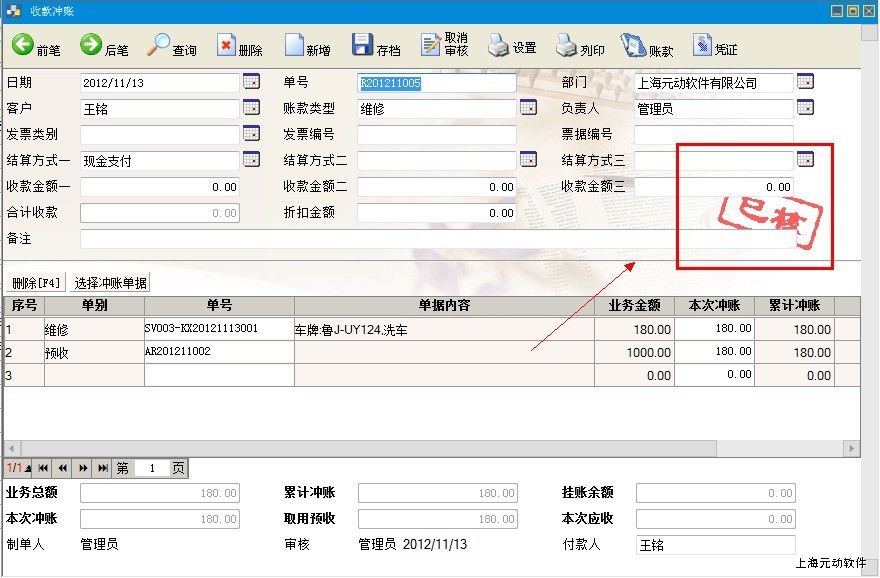This screenshot has width=880, height=578.
Task: Open the 查询 search magnifier tool
Action: [x=159, y=45]
